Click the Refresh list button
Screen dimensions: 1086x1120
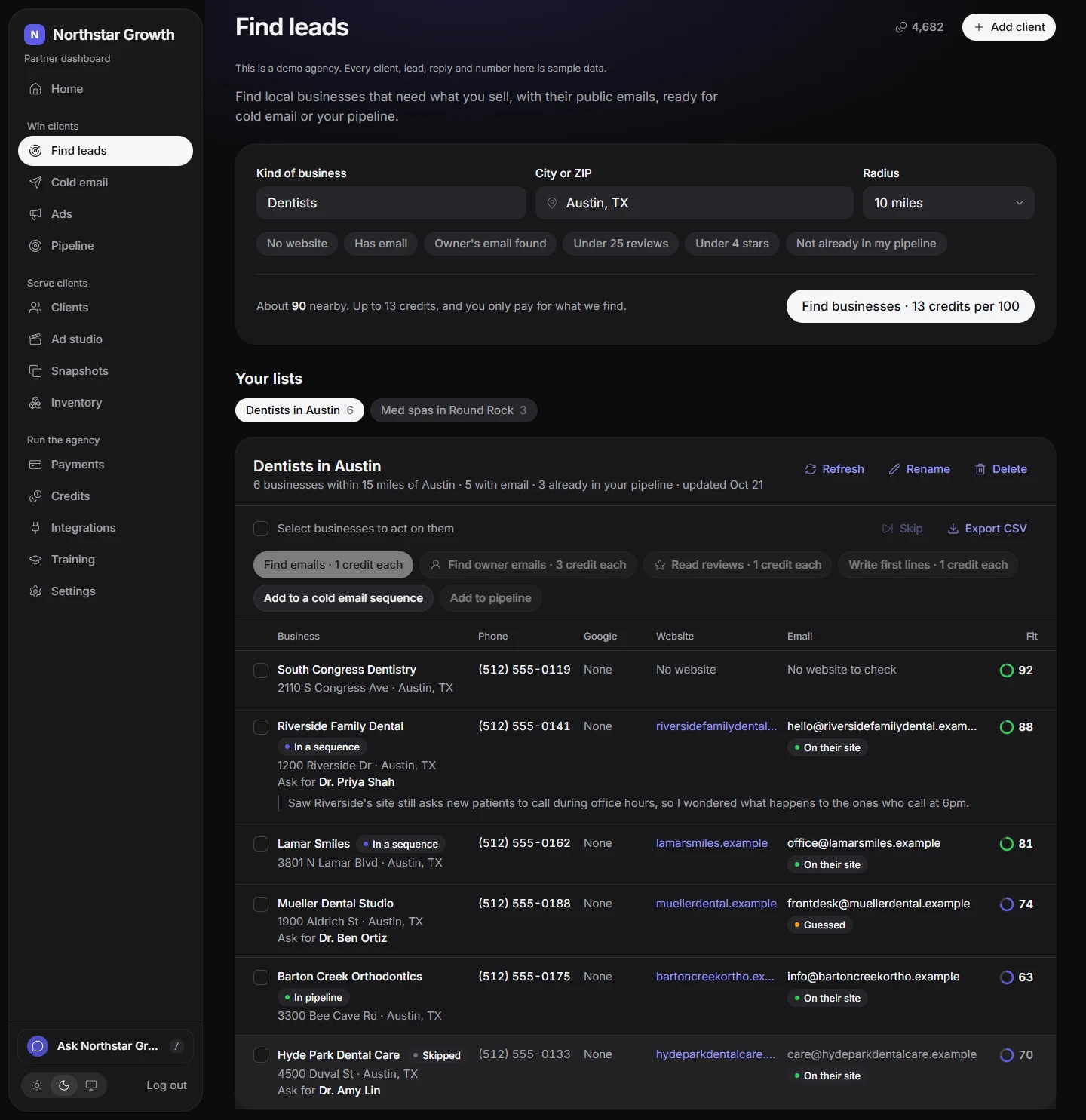(x=835, y=469)
